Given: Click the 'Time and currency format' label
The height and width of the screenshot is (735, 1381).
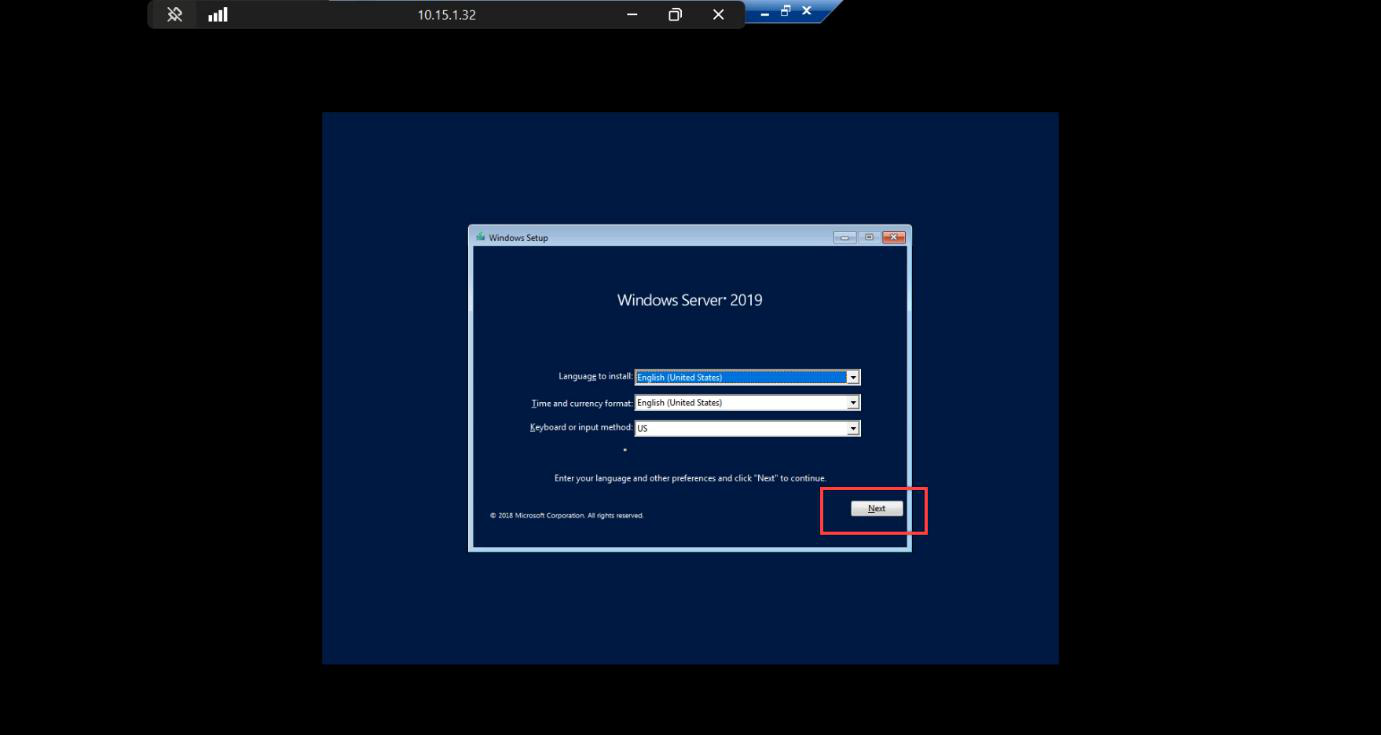Looking at the screenshot, I should [x=582, y=403].
